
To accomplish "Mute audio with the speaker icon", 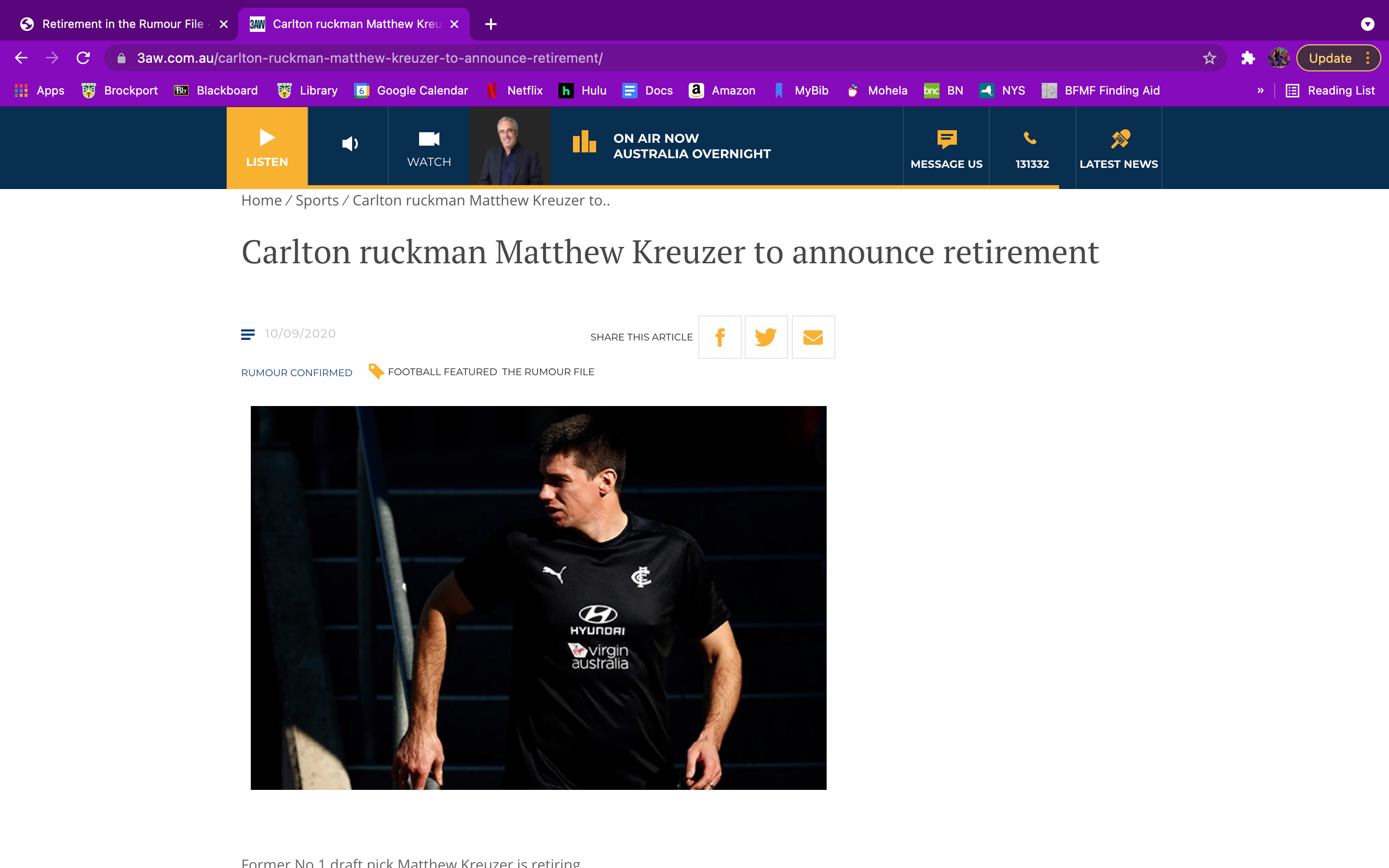I will [349, 144].
